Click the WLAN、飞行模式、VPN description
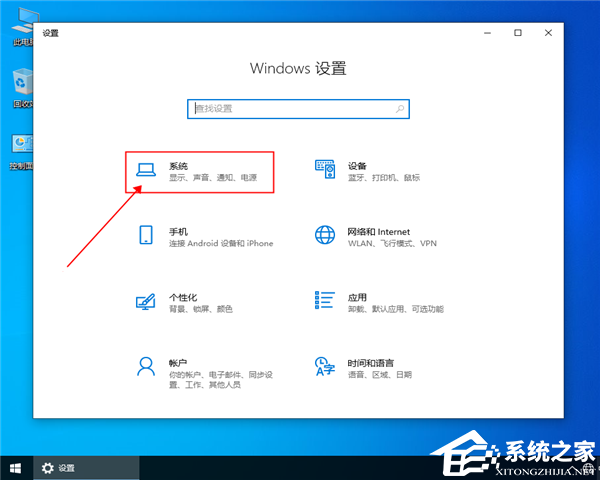The height and width of the screenshot is (480, 600). tap(392, 243)
